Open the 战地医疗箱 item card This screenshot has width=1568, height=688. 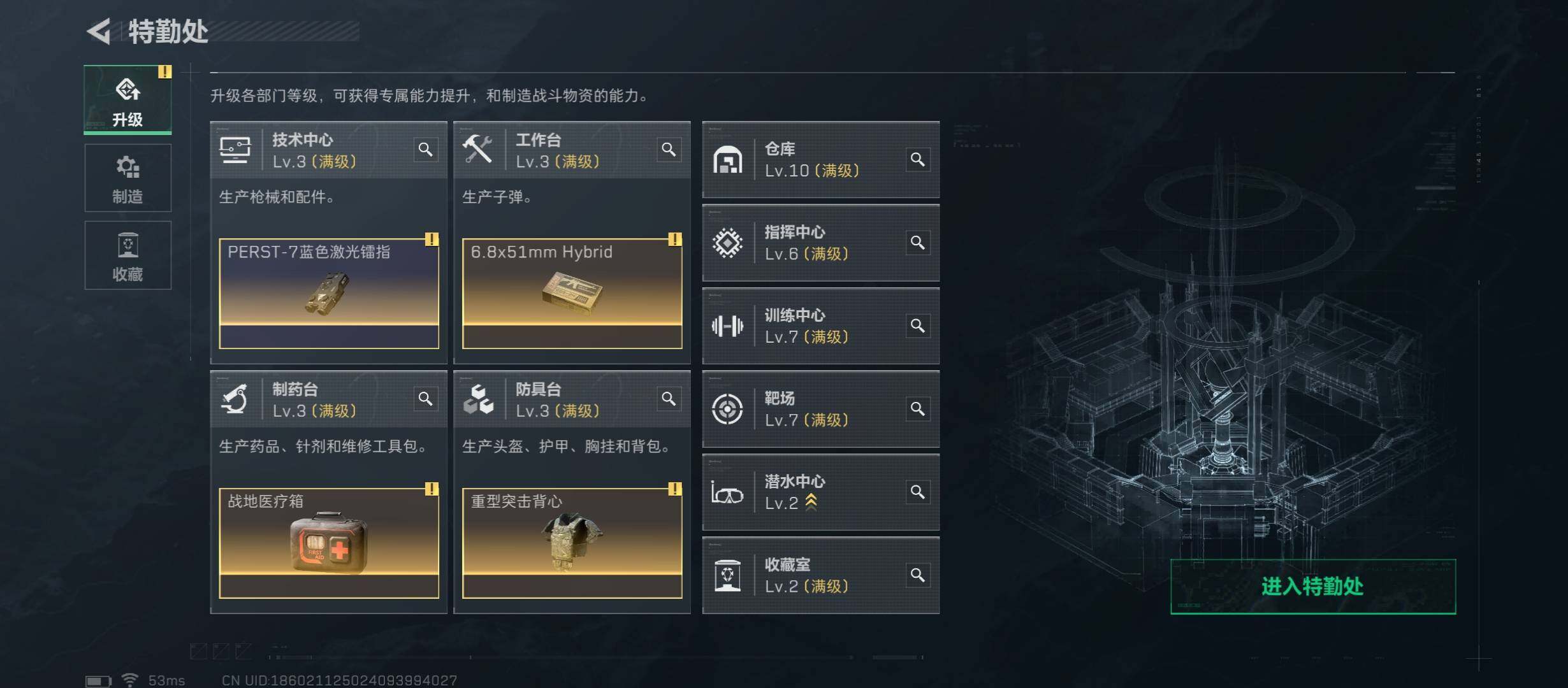pos(329,543)
